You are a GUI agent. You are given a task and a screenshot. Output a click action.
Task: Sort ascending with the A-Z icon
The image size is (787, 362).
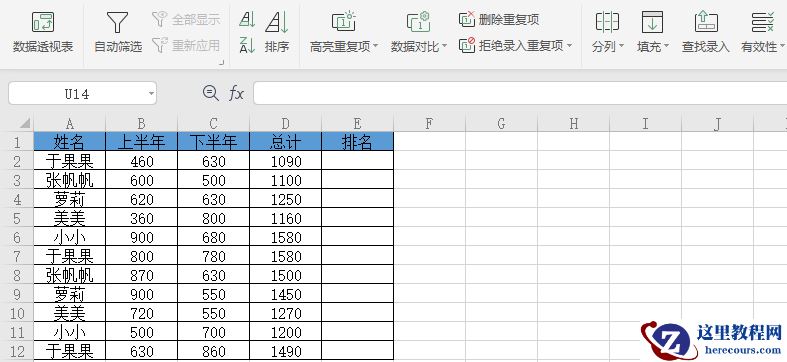[247, 20]
